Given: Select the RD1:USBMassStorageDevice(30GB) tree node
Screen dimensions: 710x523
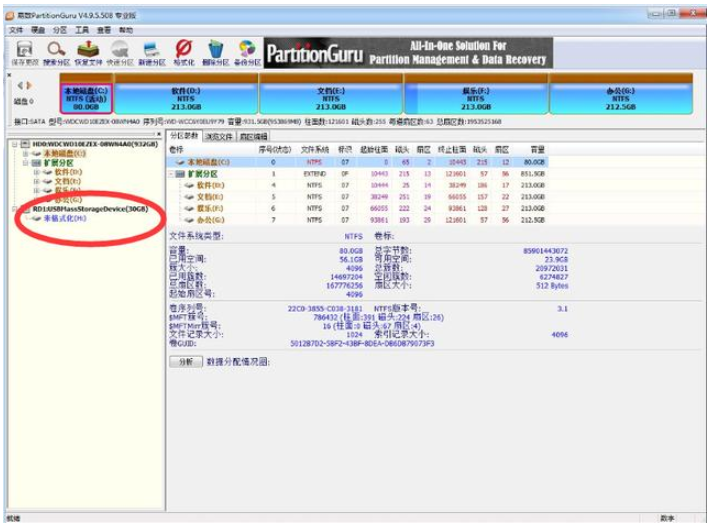Looking at the screenshot, I should [91, 209].
